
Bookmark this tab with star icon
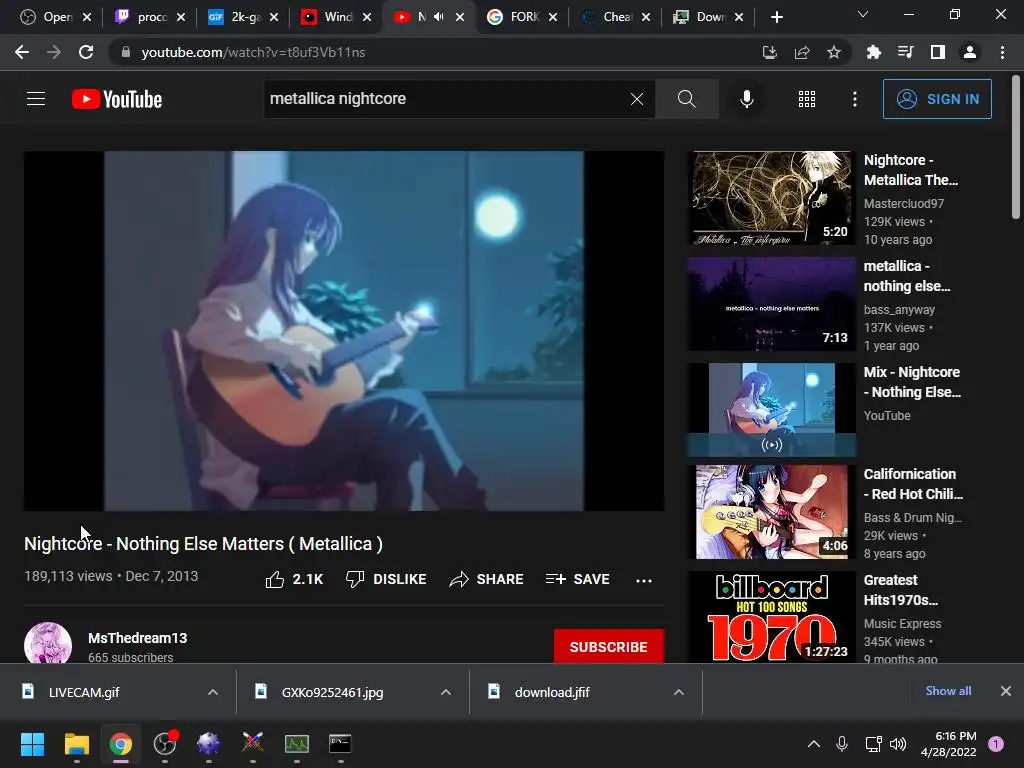point(834,52)
